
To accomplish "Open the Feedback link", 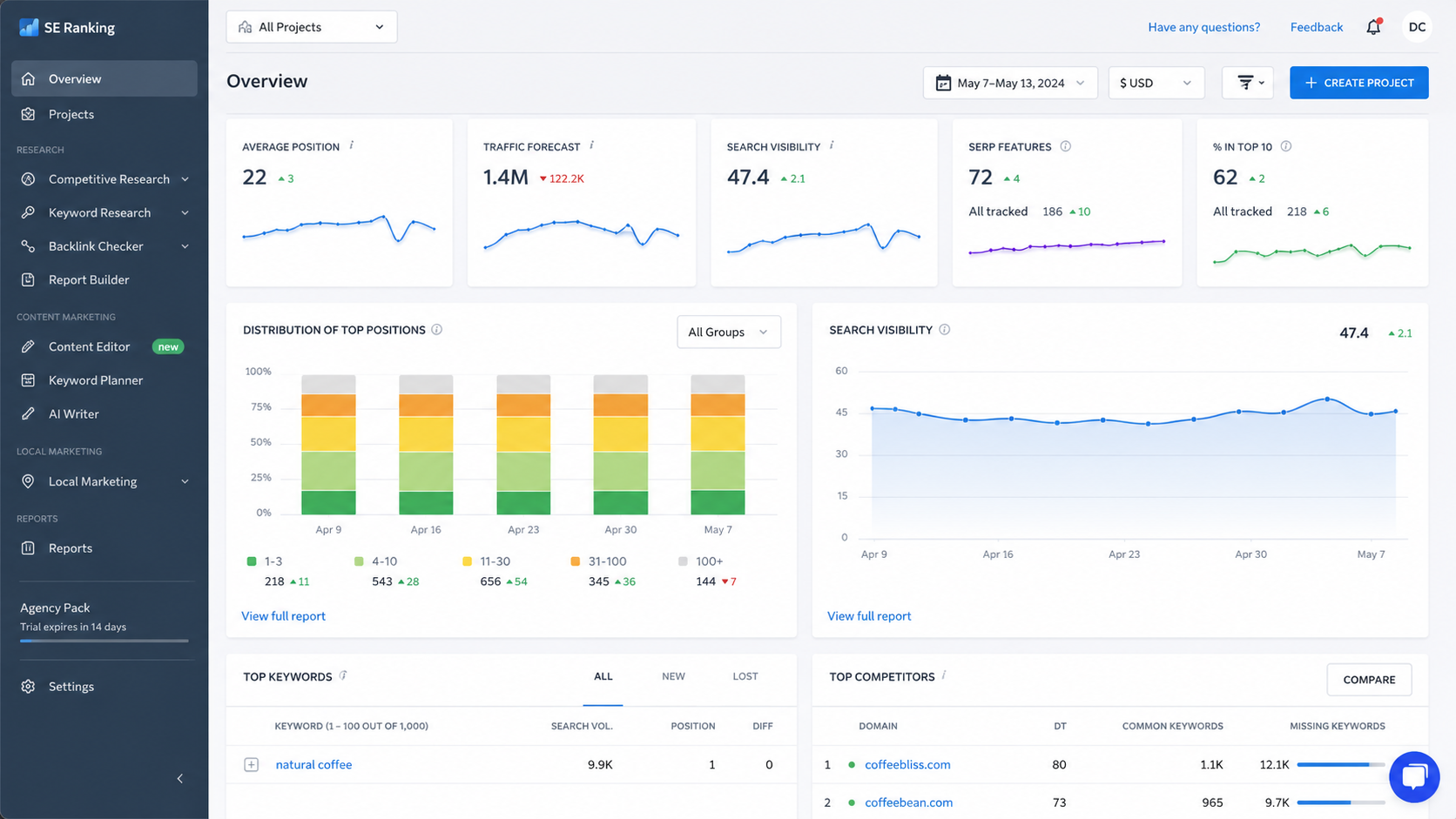I will pyautogui.click(x=1317, y=27).
